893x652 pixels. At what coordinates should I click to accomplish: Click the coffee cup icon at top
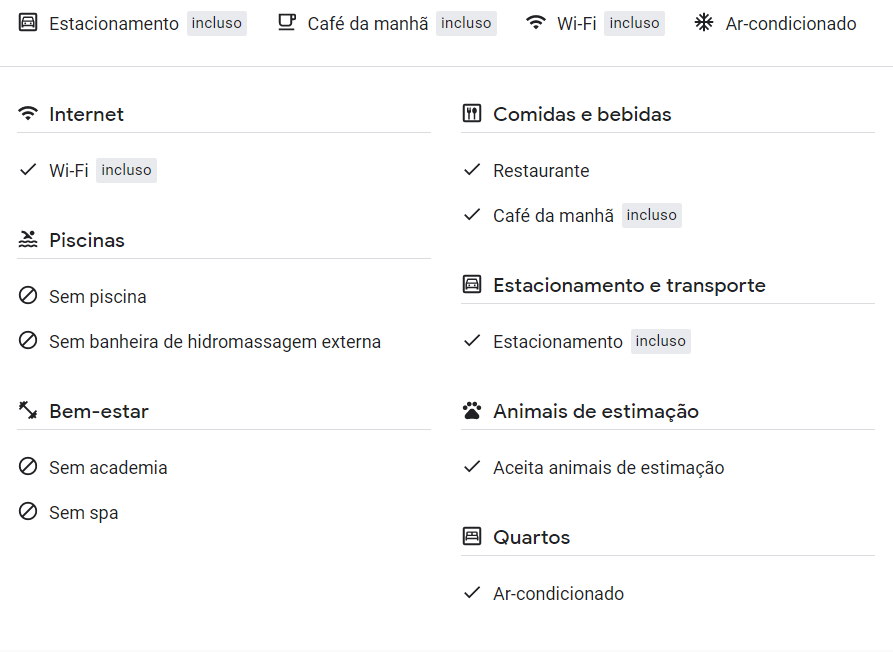[x=286, y=23]
